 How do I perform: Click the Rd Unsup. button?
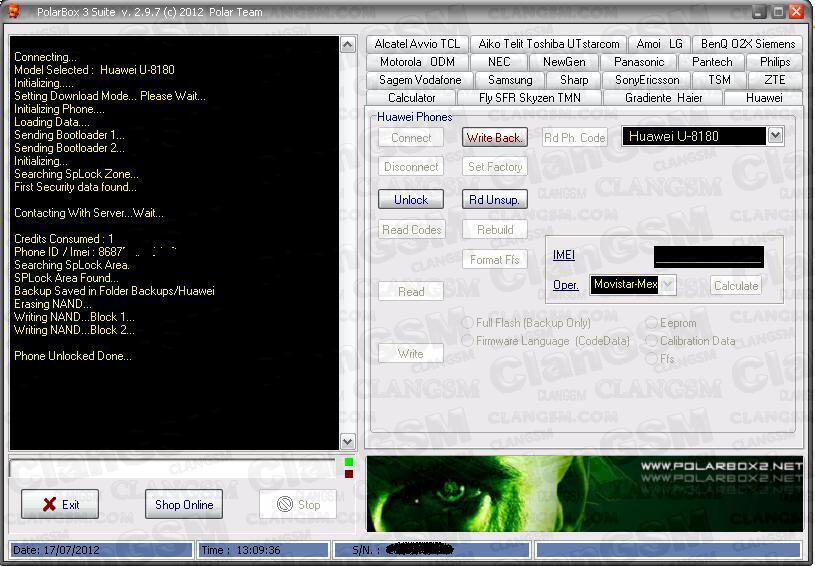click(494, 200)
